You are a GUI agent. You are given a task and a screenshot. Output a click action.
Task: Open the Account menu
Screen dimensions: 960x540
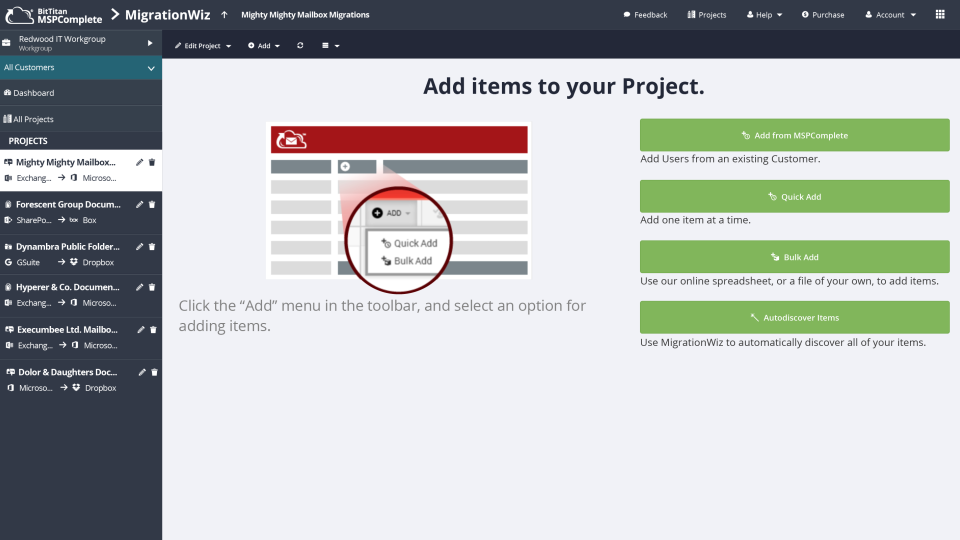coord(890,15)
